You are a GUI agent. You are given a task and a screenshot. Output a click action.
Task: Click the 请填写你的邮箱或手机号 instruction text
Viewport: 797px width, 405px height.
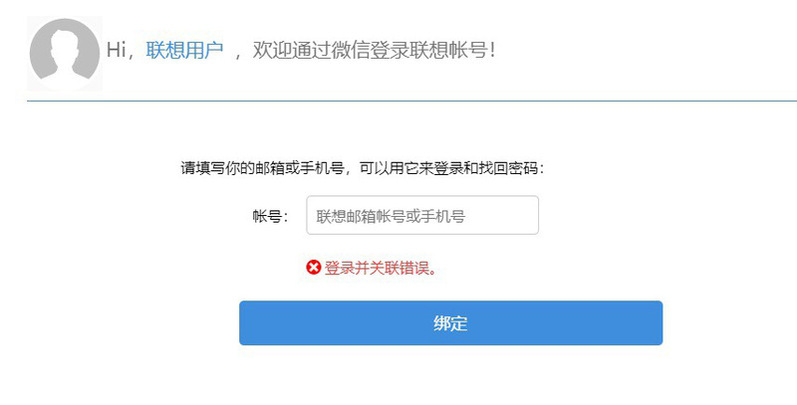[x=263, y=168]
